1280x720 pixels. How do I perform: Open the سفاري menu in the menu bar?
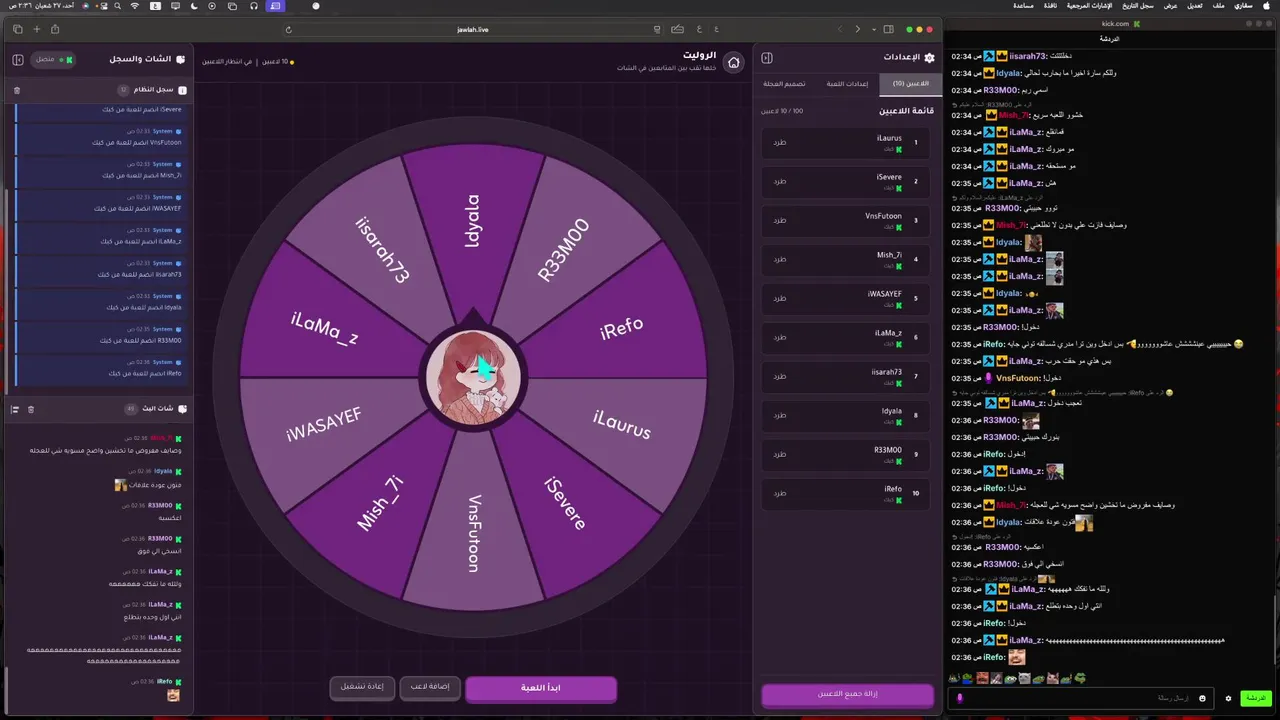pyautogui.click(x=1244, y=6)
